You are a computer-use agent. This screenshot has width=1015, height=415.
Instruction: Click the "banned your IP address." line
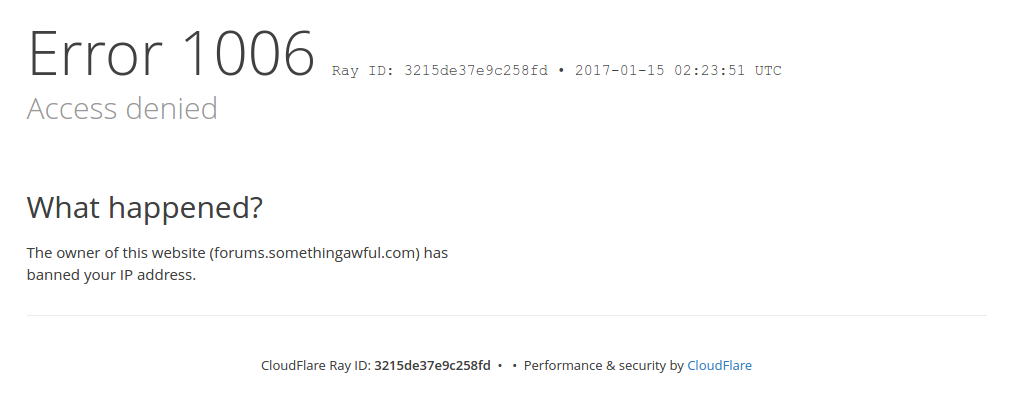point(111,275)
